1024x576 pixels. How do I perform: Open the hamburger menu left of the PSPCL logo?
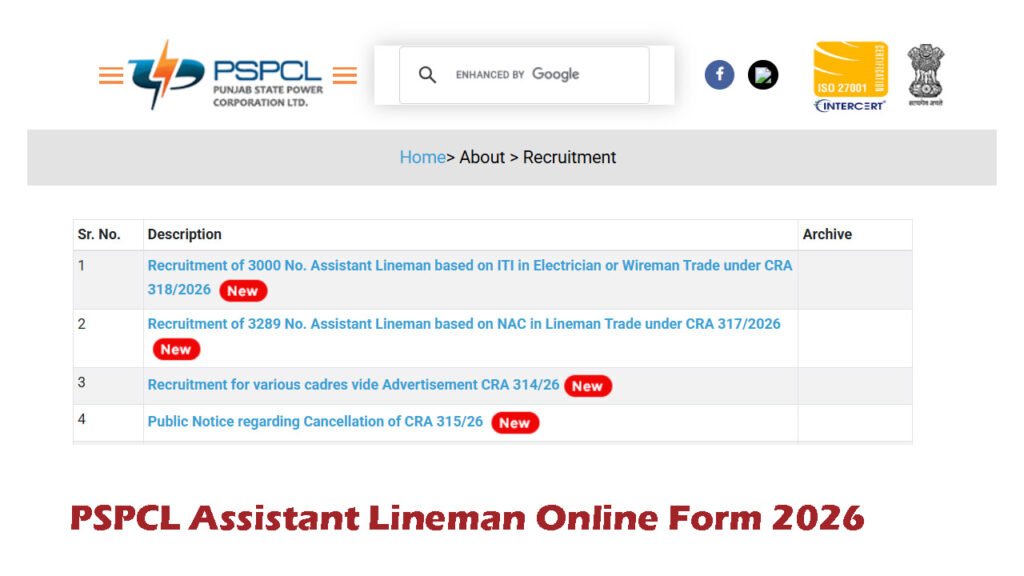[x=111, y=76]
